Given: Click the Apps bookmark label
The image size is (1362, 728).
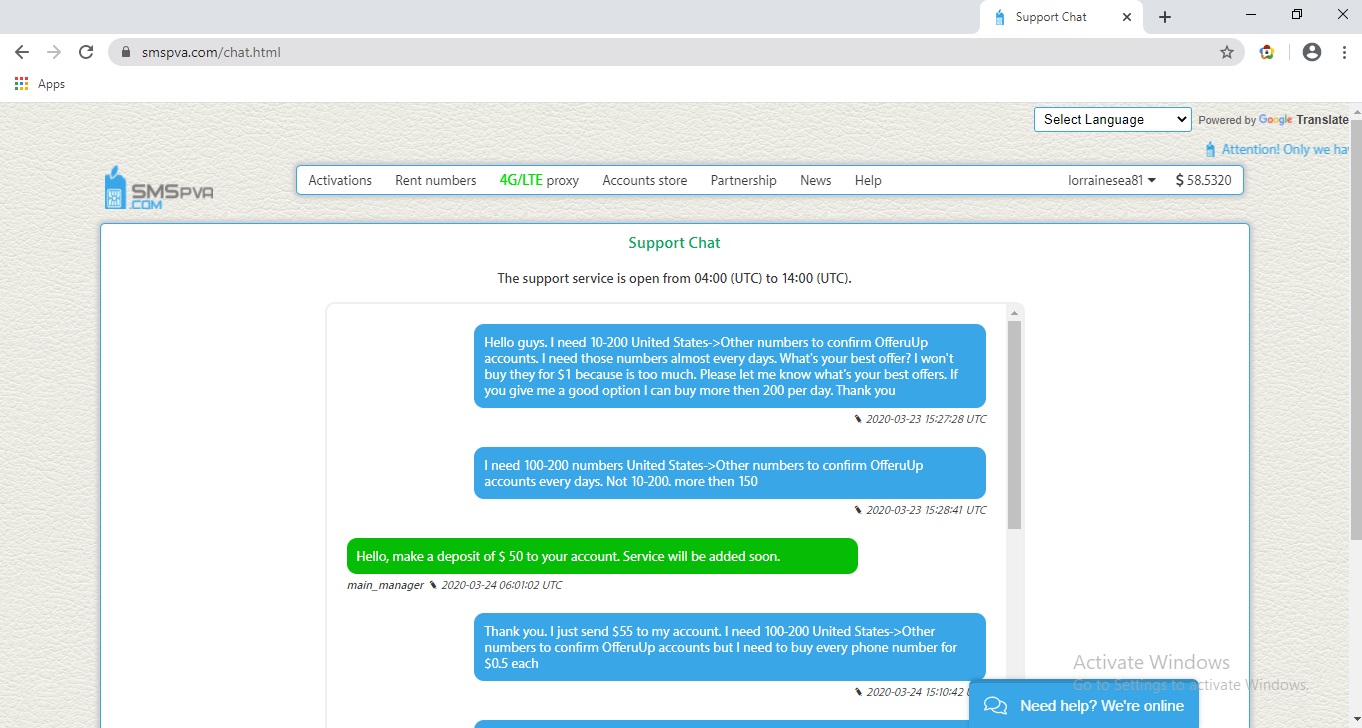Looking at the screenshot, I should point(51,84).
